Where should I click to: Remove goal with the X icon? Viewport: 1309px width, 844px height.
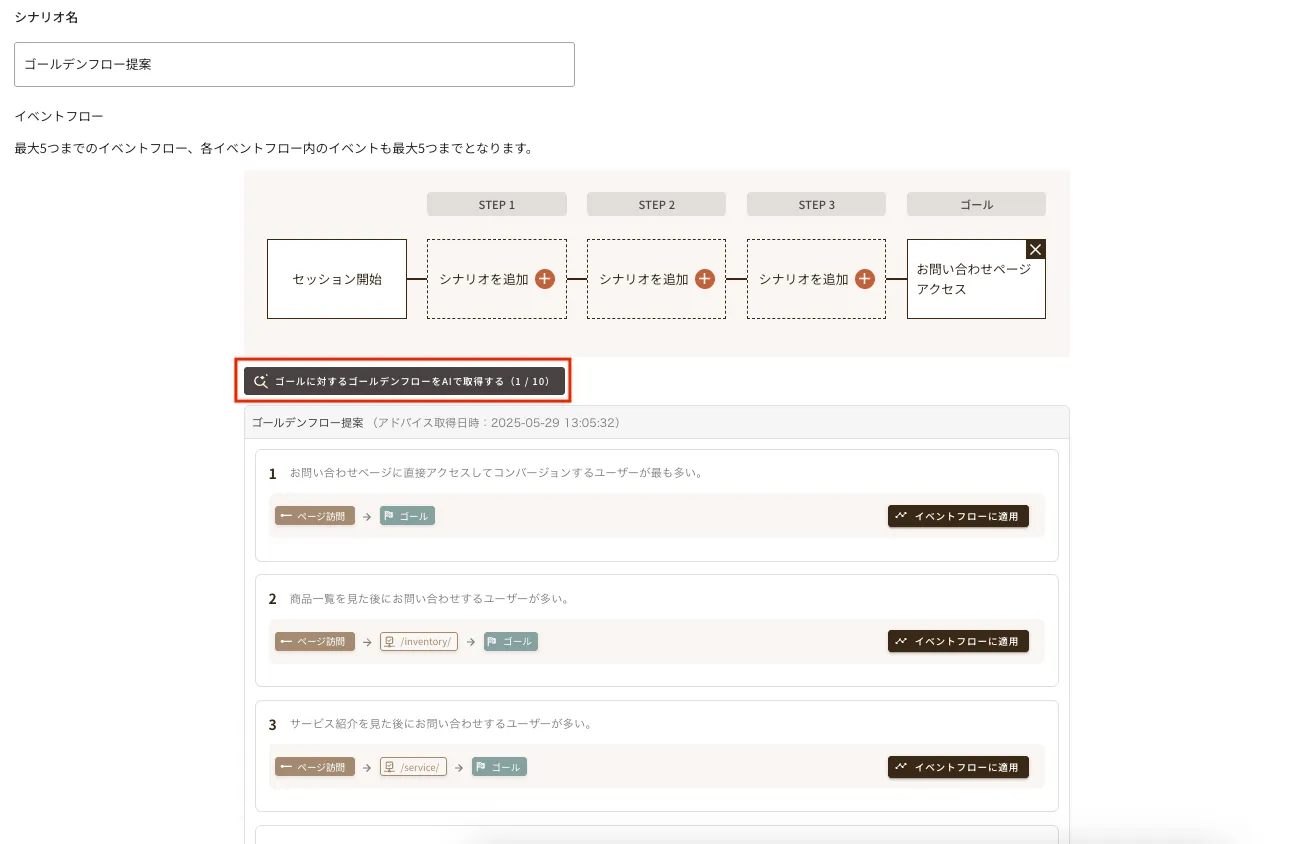tap(1036, 249)
